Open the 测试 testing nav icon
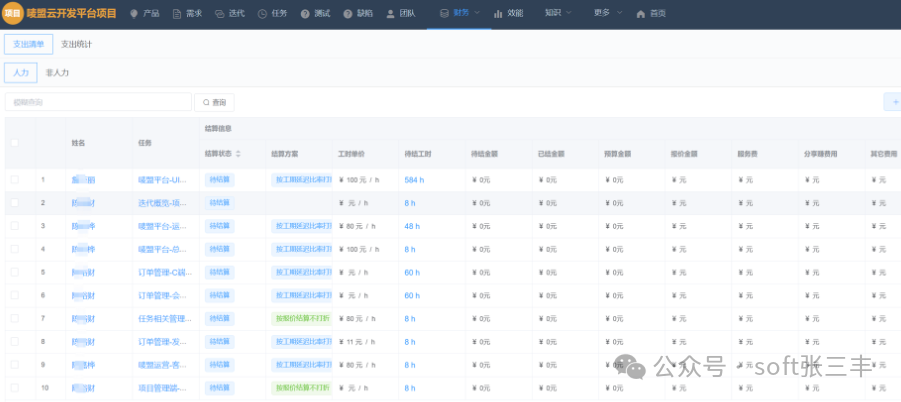Viewport: 901px width, 402px height. 305,14
